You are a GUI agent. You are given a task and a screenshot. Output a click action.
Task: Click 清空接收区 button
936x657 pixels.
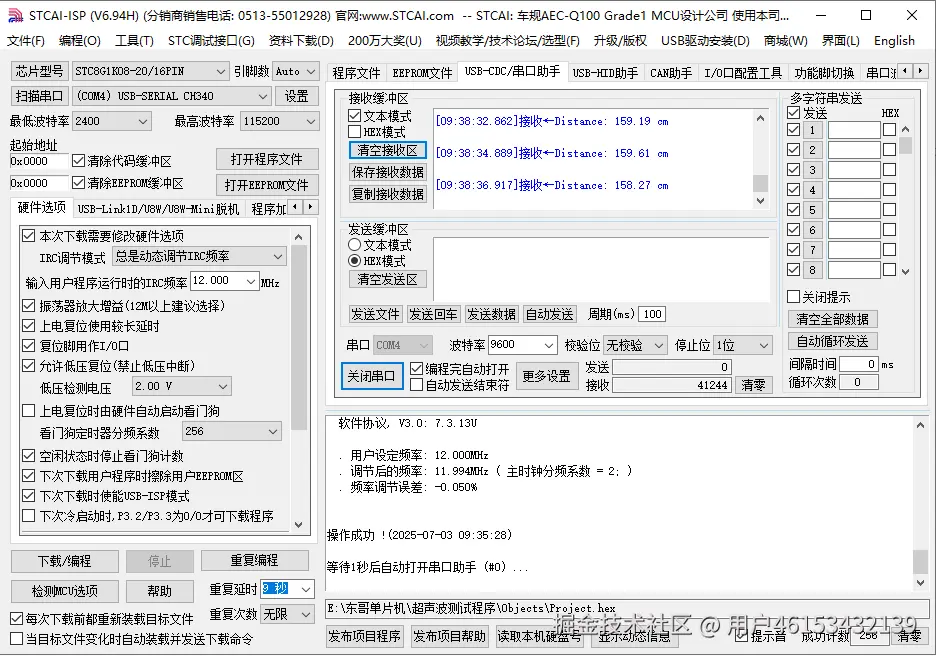(x=387, y=150)
